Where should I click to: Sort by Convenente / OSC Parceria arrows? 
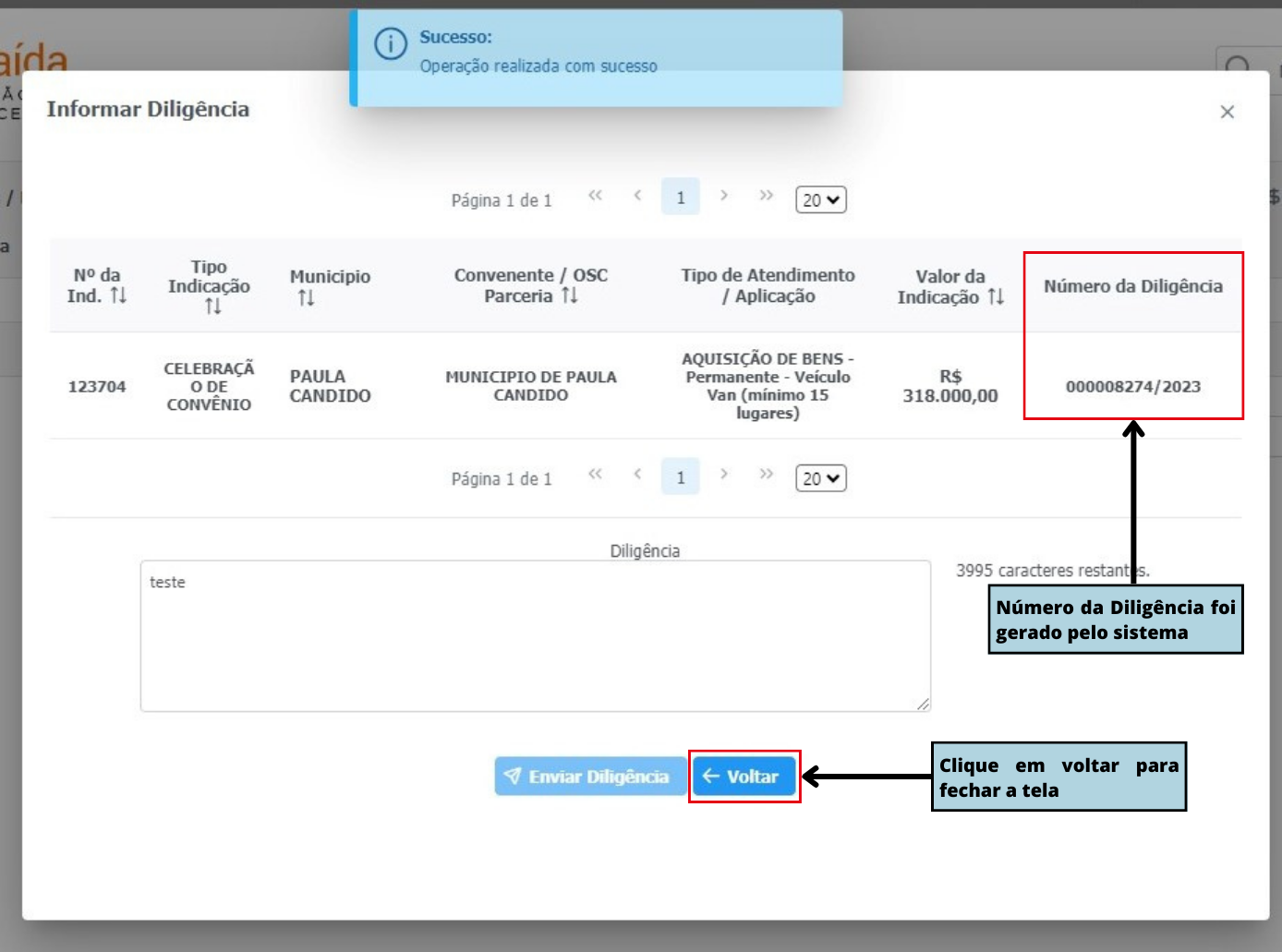[x=570, y=295]
